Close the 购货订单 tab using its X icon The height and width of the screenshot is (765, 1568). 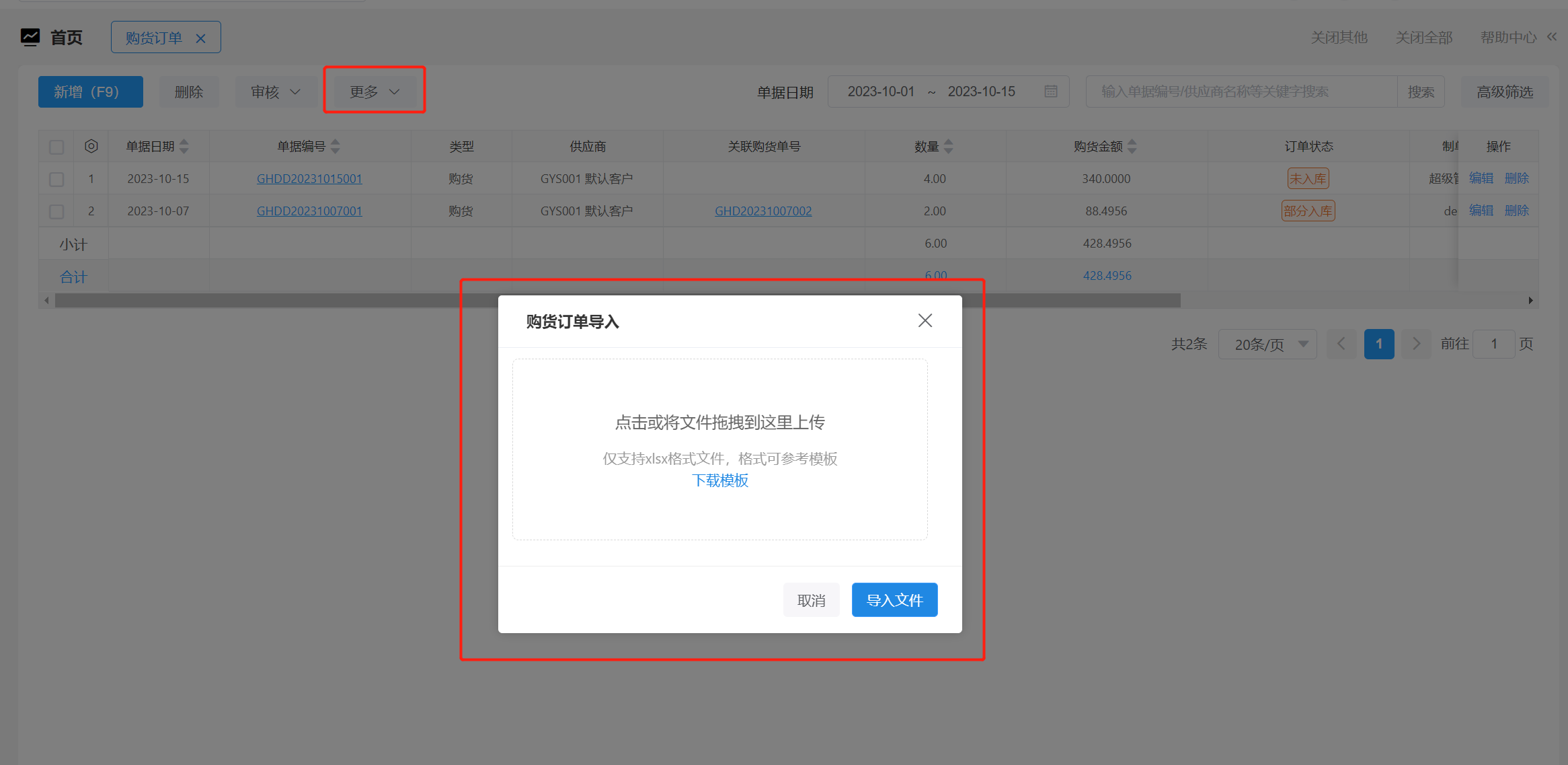tap(200, 38)
